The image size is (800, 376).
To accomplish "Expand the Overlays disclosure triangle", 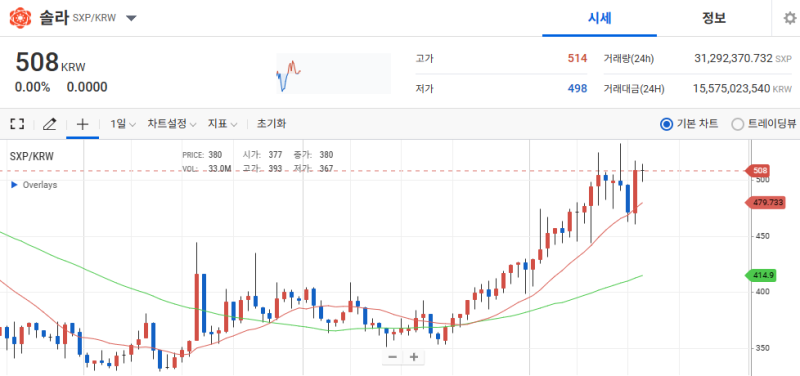I will point(14,185).
